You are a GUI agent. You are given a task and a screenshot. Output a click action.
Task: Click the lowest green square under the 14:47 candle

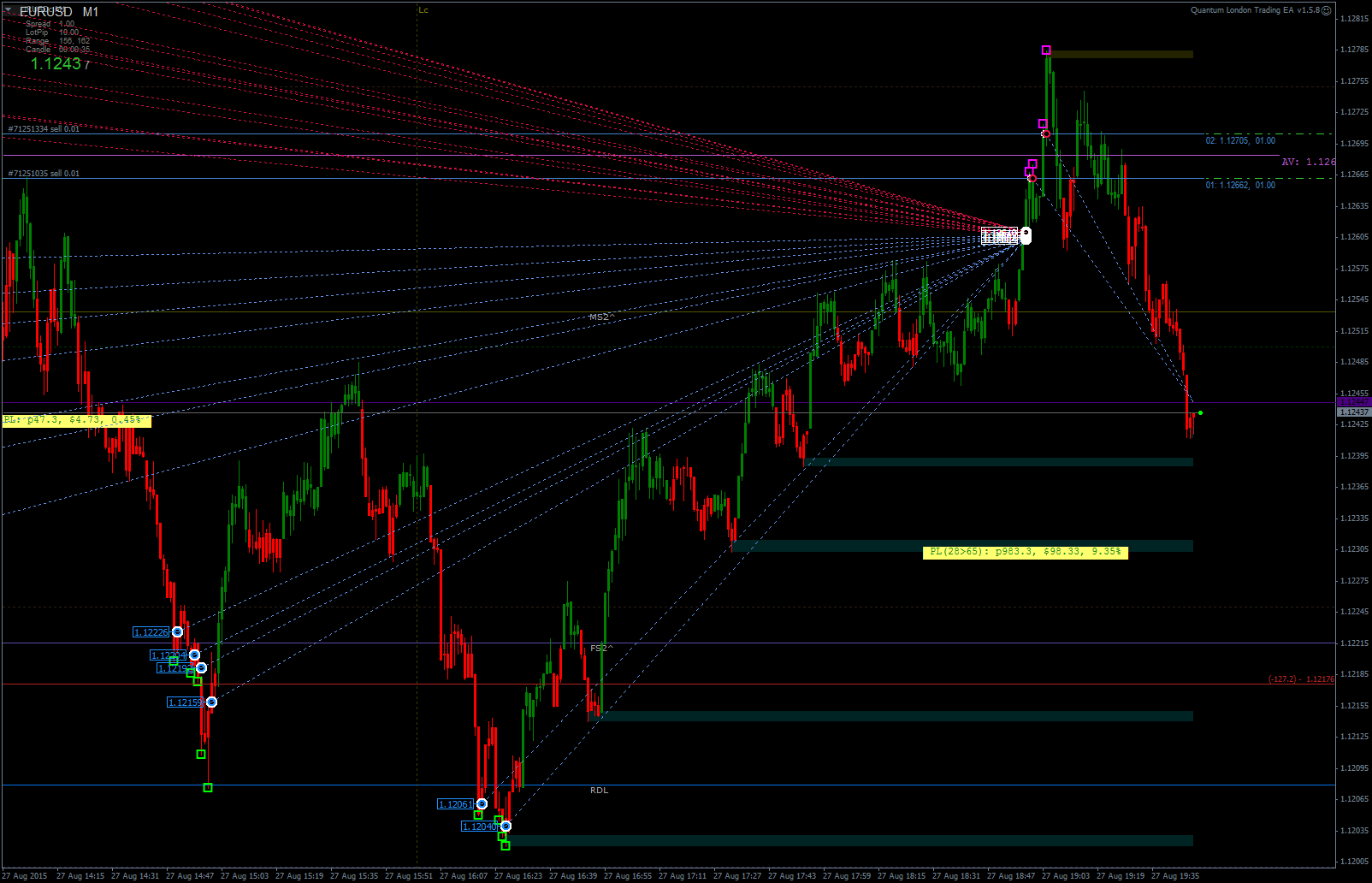(x=208, y=787)
